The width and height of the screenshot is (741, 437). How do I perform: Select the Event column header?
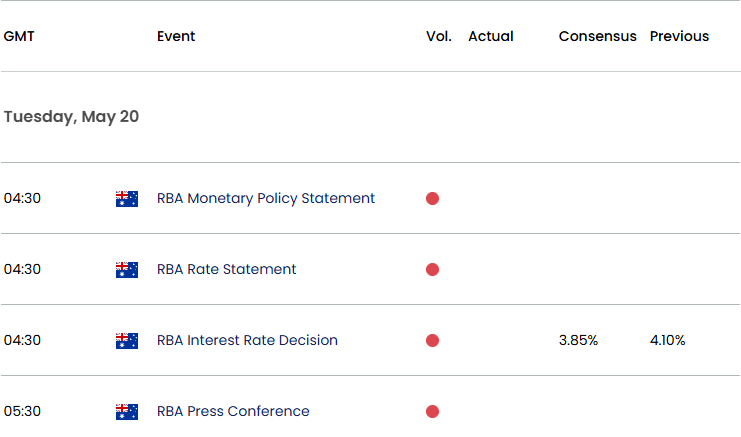[176, 36]
